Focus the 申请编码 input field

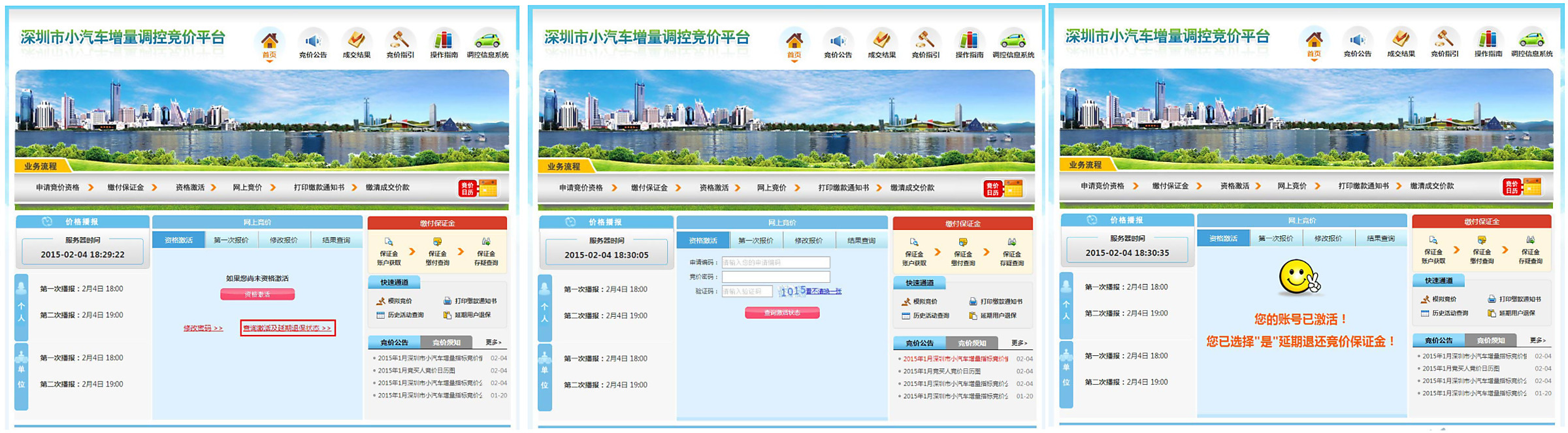776,263
